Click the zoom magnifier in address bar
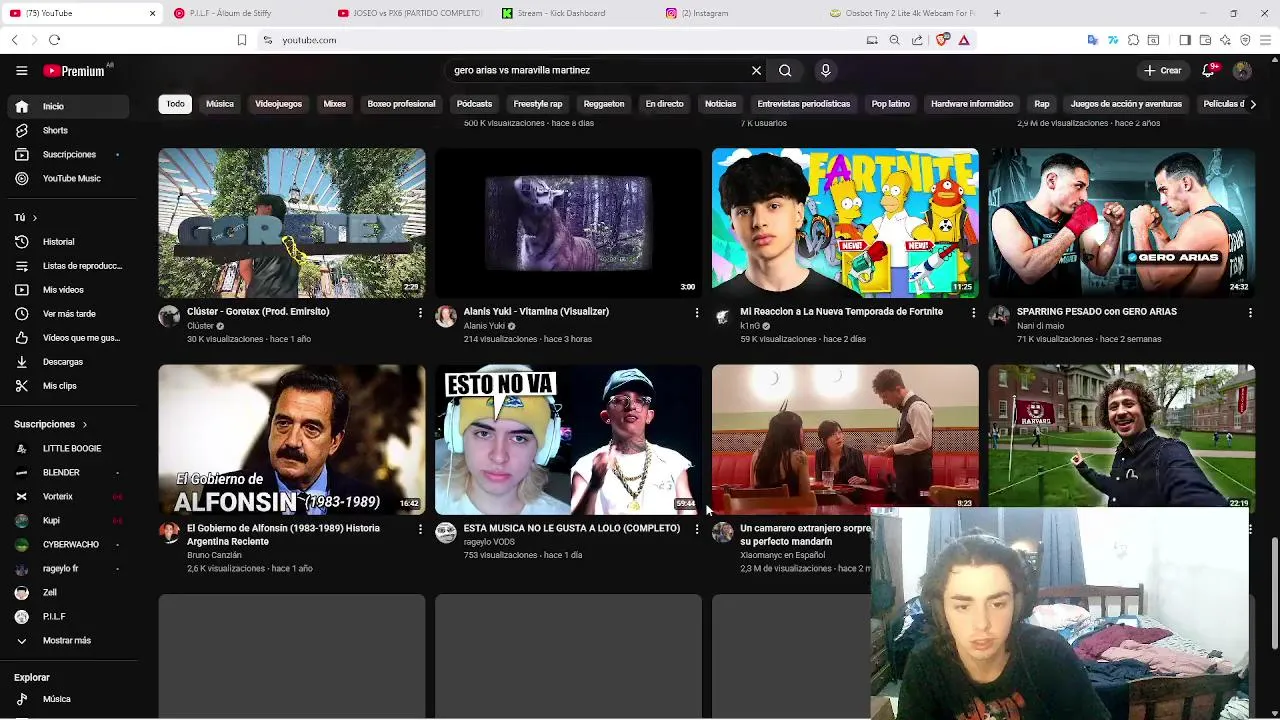The image size is (1280, 720). pyautogui.click(x=894, y=40)
